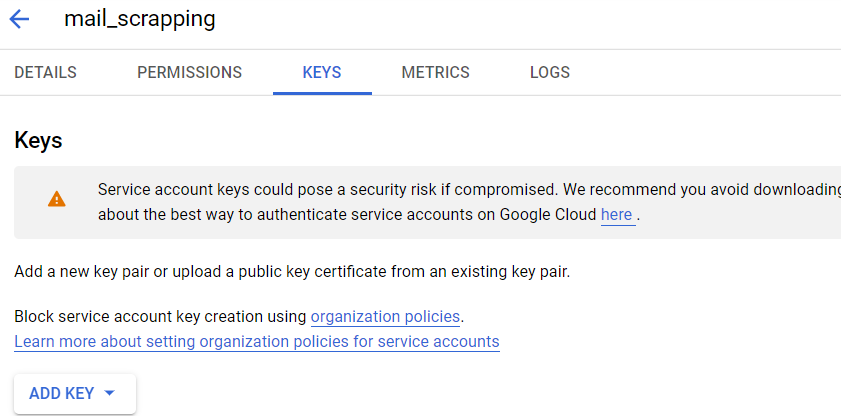Click 'Block service account key creation' text
The width and height of the screenshot is (841, 416).
point(160,316)
